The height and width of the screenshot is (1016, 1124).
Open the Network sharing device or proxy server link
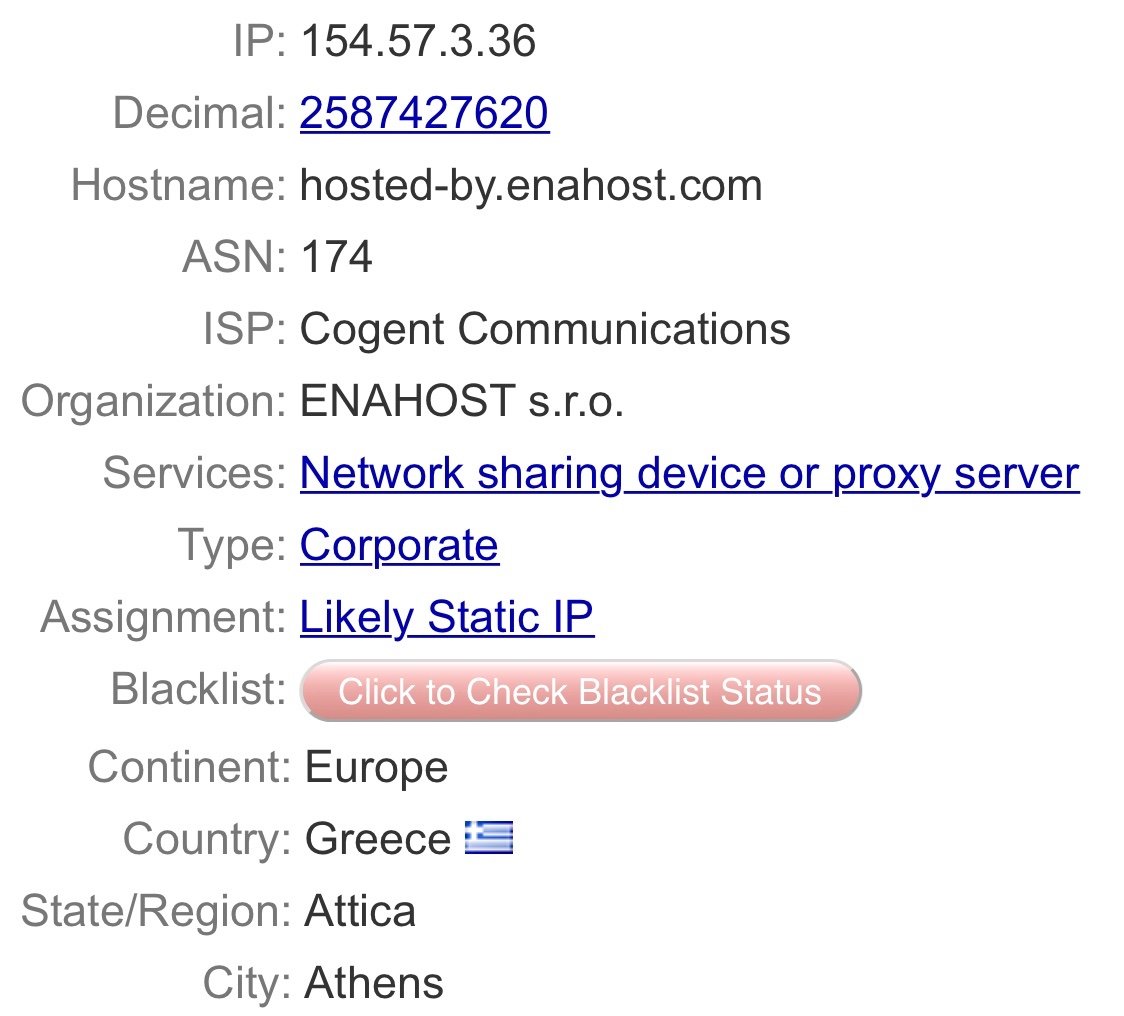tap(689, 473)
